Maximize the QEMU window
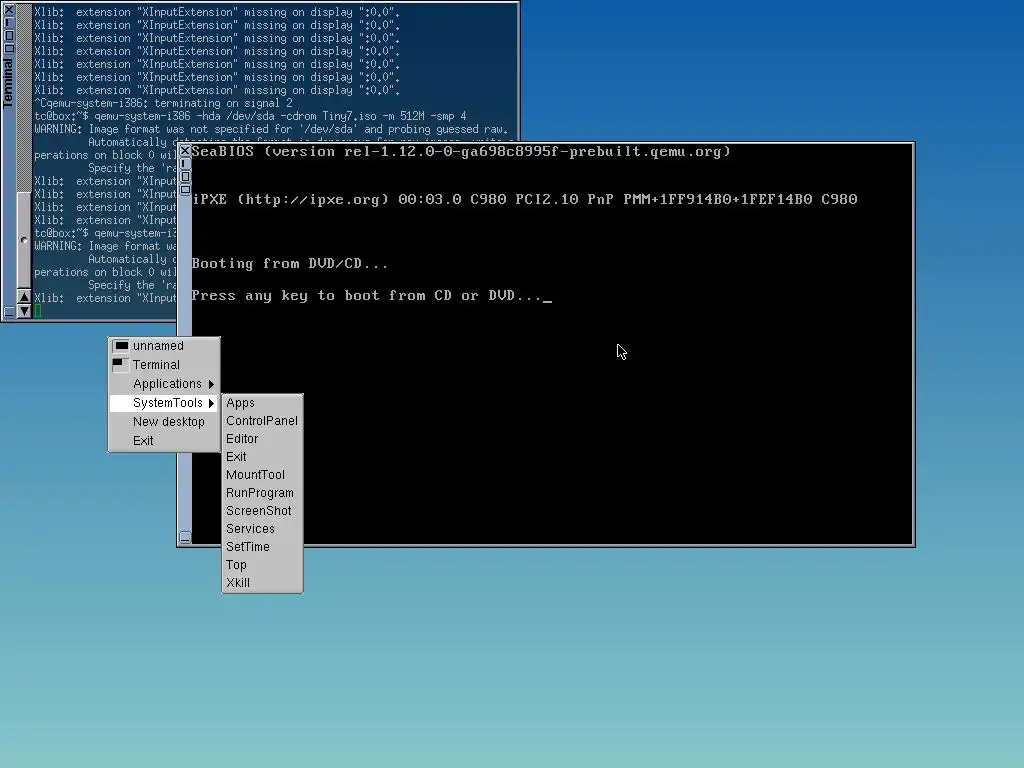The width and height of the screenshot is (1024, 768). [185, 176]
